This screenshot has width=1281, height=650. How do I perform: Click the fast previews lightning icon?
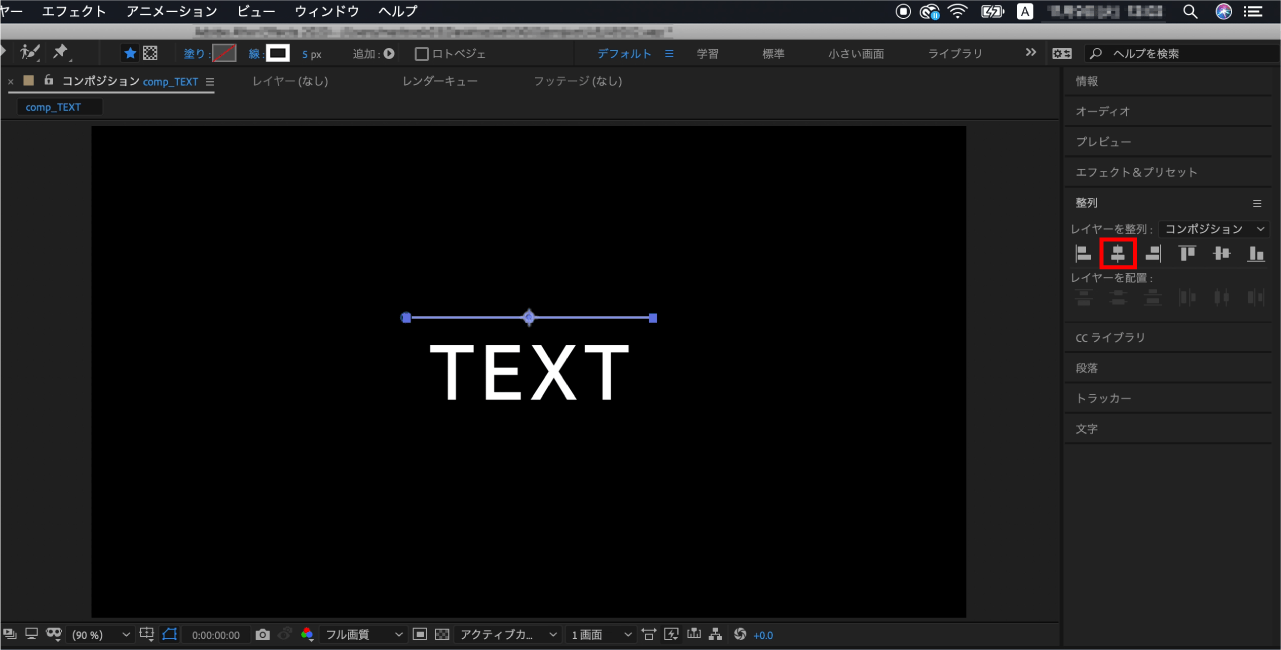pyautogui.click(x=671, y=634)
